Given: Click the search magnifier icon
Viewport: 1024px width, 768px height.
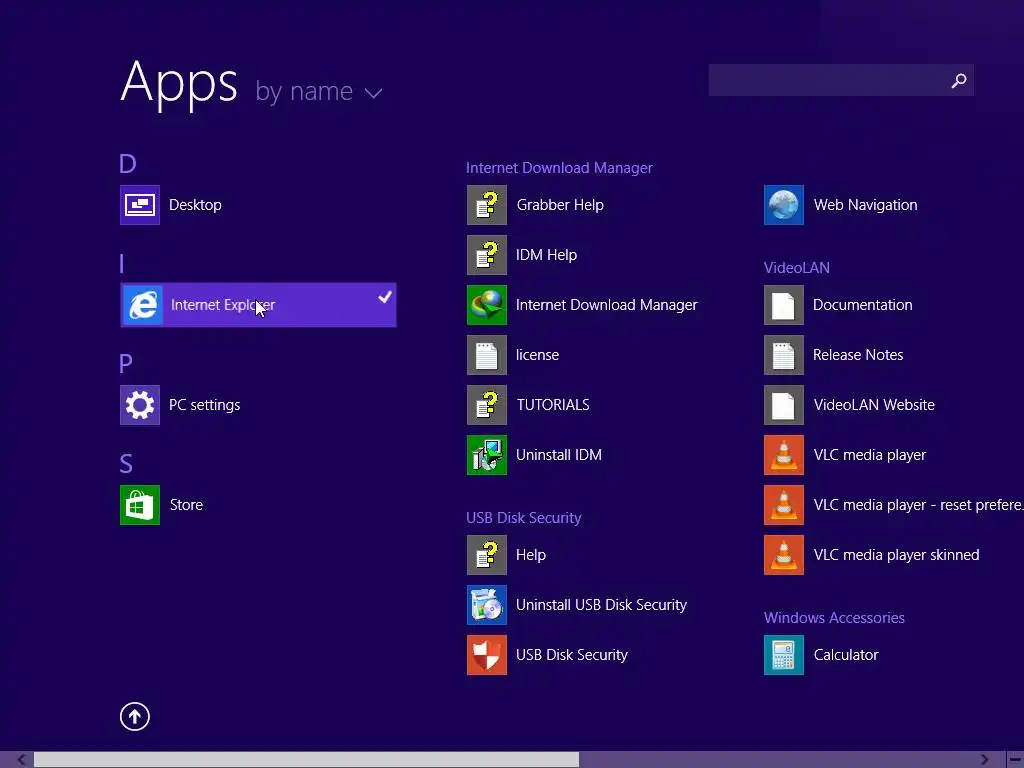Looking at the screenshot, I should coord(959,80).
